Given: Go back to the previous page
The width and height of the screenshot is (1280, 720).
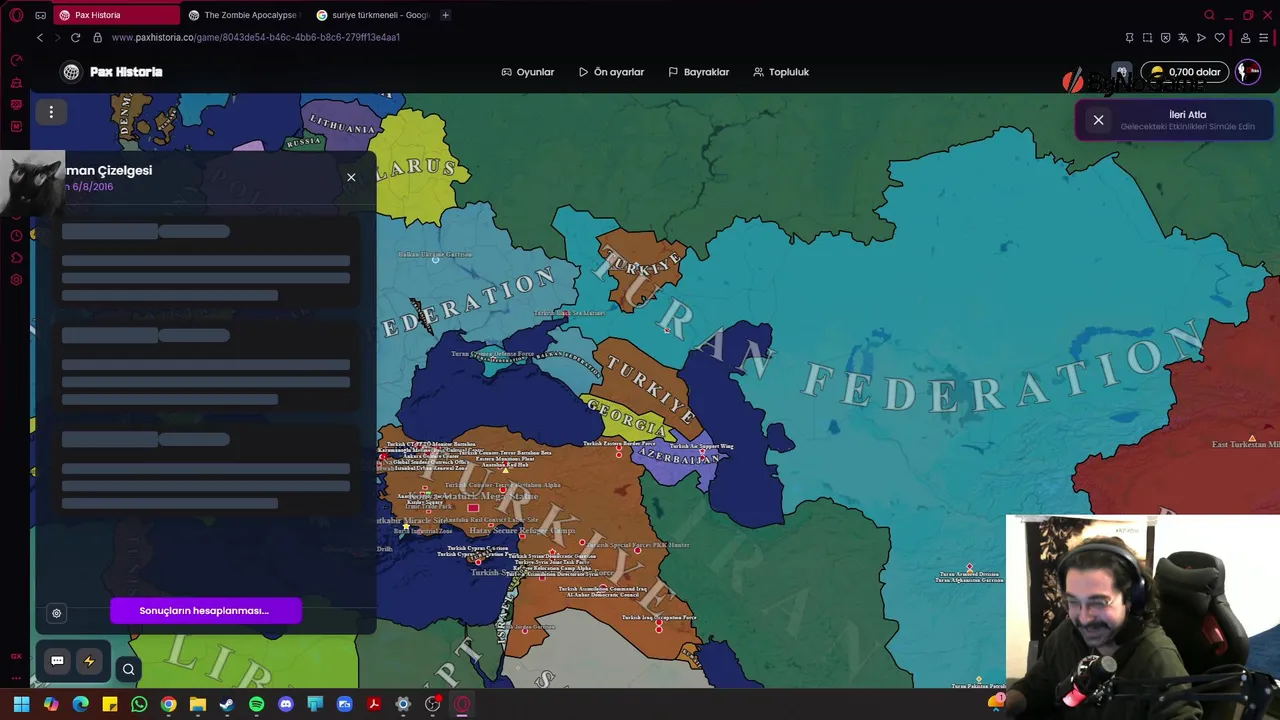Looking at the screenshot, I should pos(40,37).
